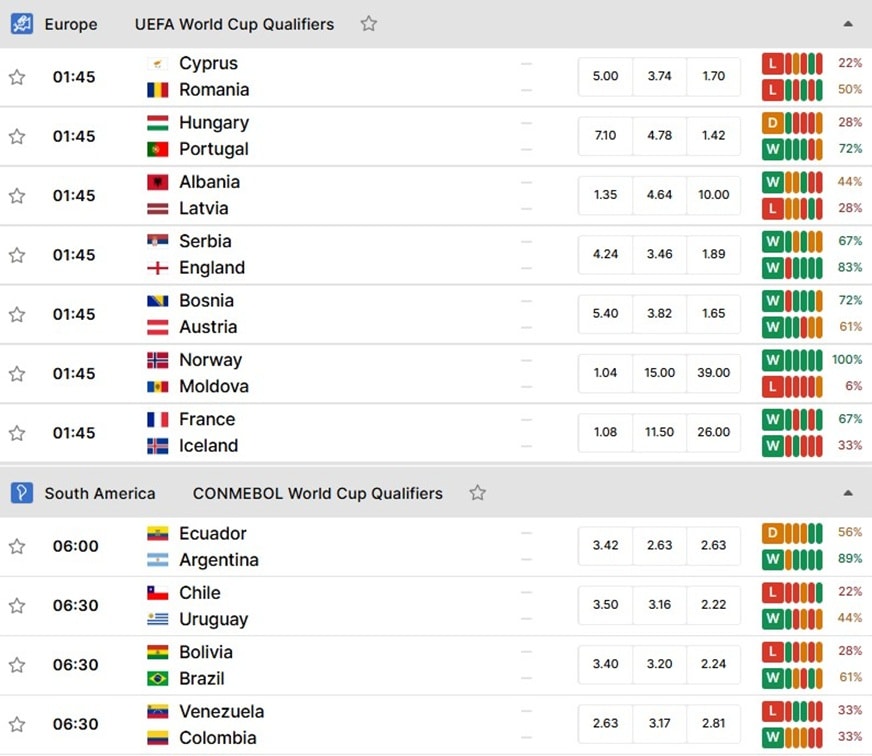Toggle favorite star for Serbia vs England
872x756 pixels.
tap(17, 255)
